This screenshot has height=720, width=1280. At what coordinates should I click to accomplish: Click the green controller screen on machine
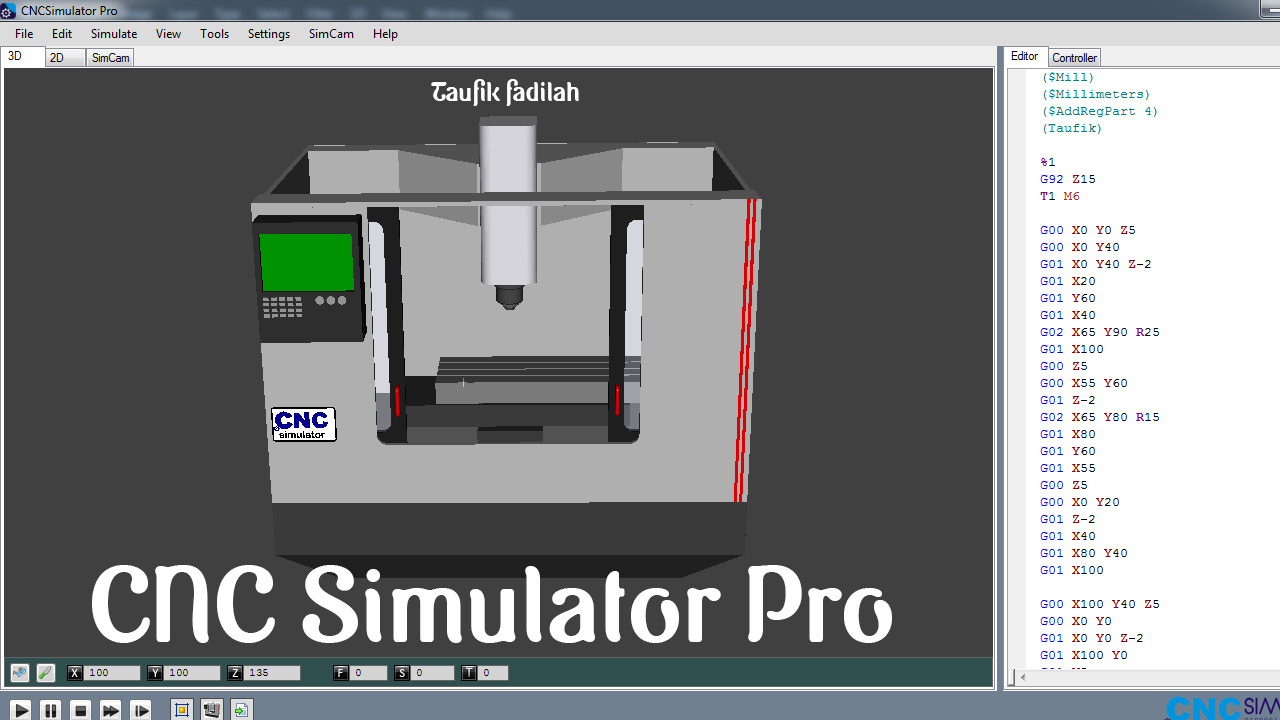tap(306, 262)
